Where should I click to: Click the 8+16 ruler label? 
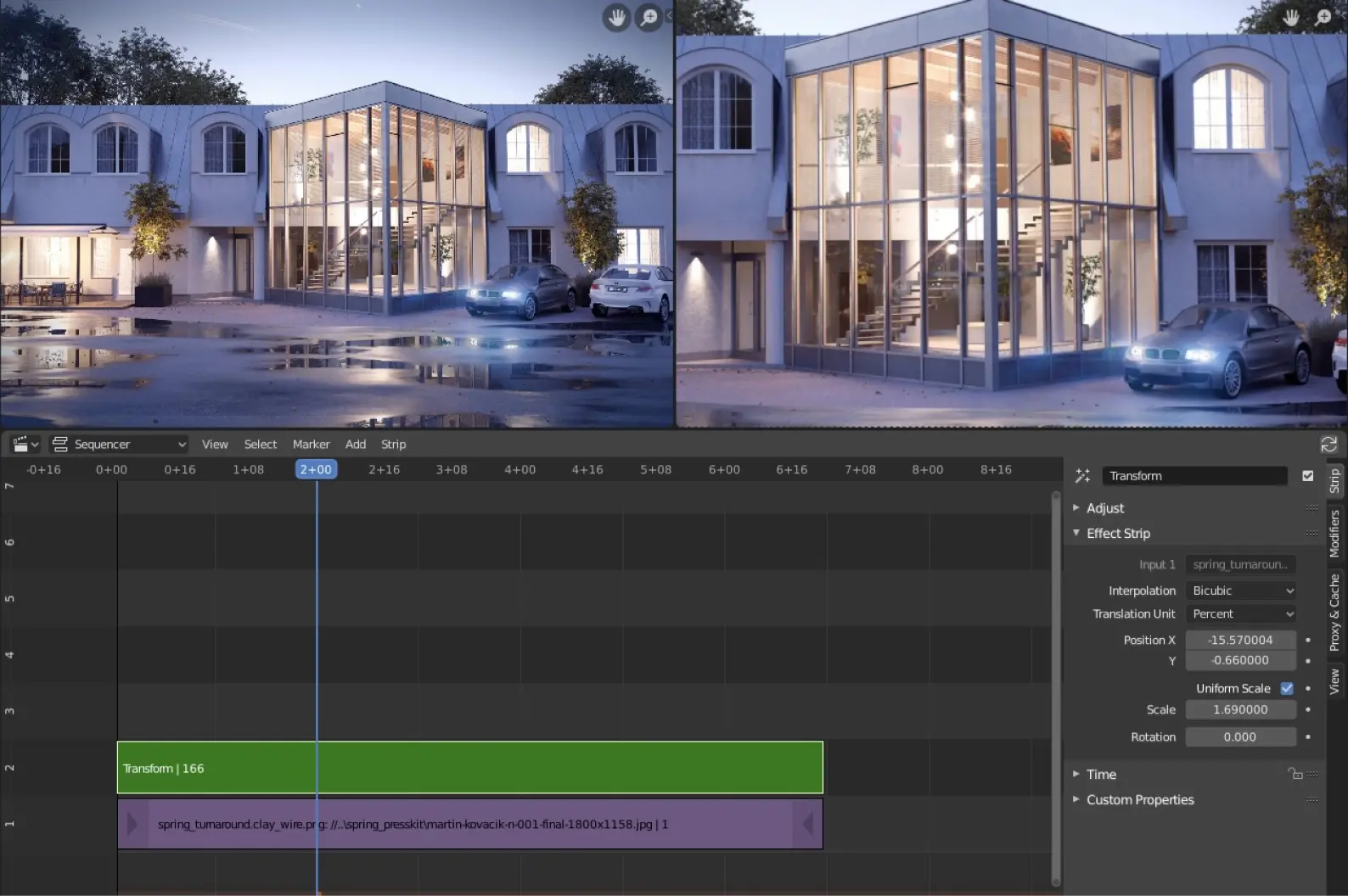click(x=996, y=469)
